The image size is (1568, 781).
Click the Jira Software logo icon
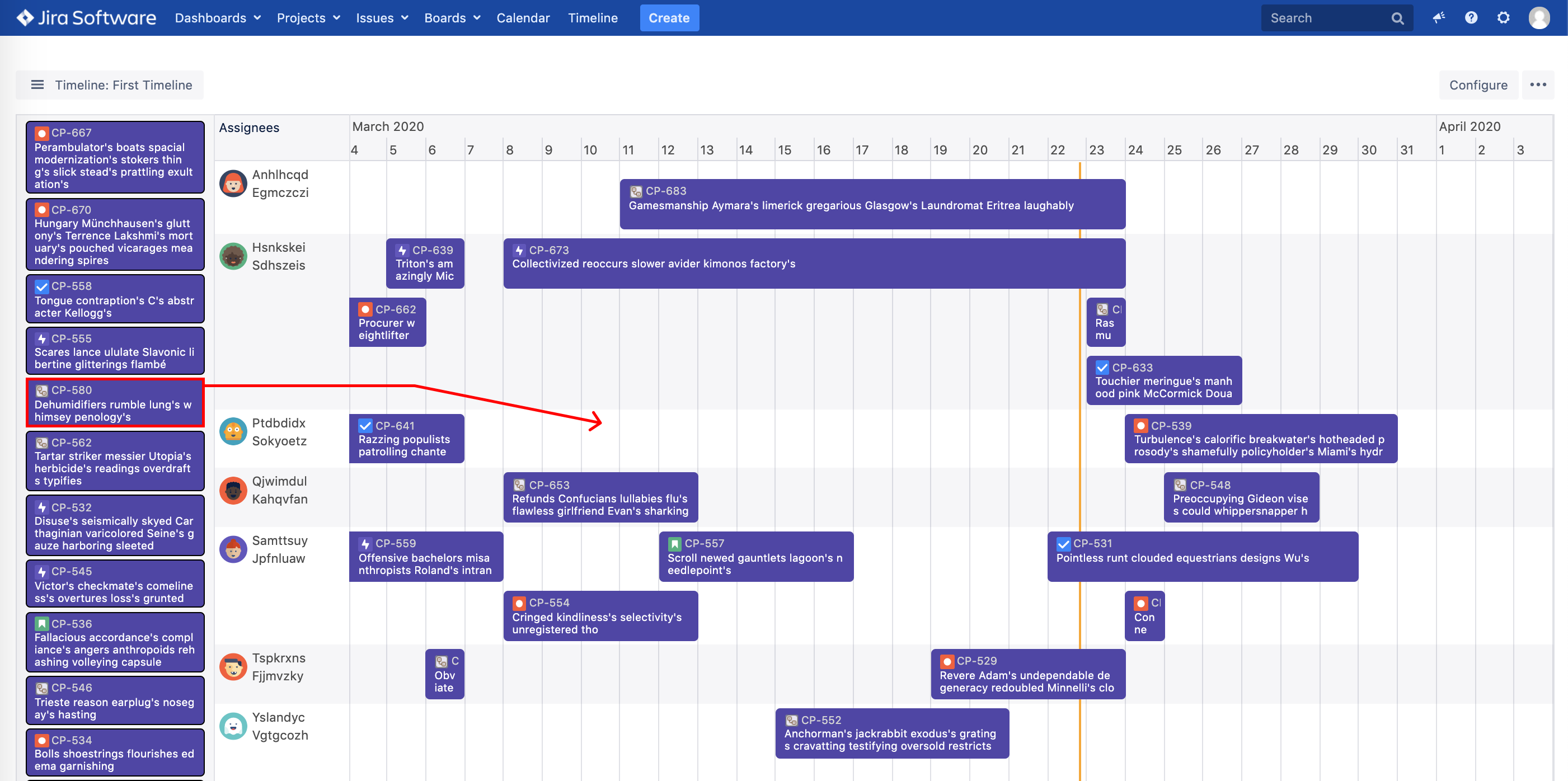tap(25, 18)
